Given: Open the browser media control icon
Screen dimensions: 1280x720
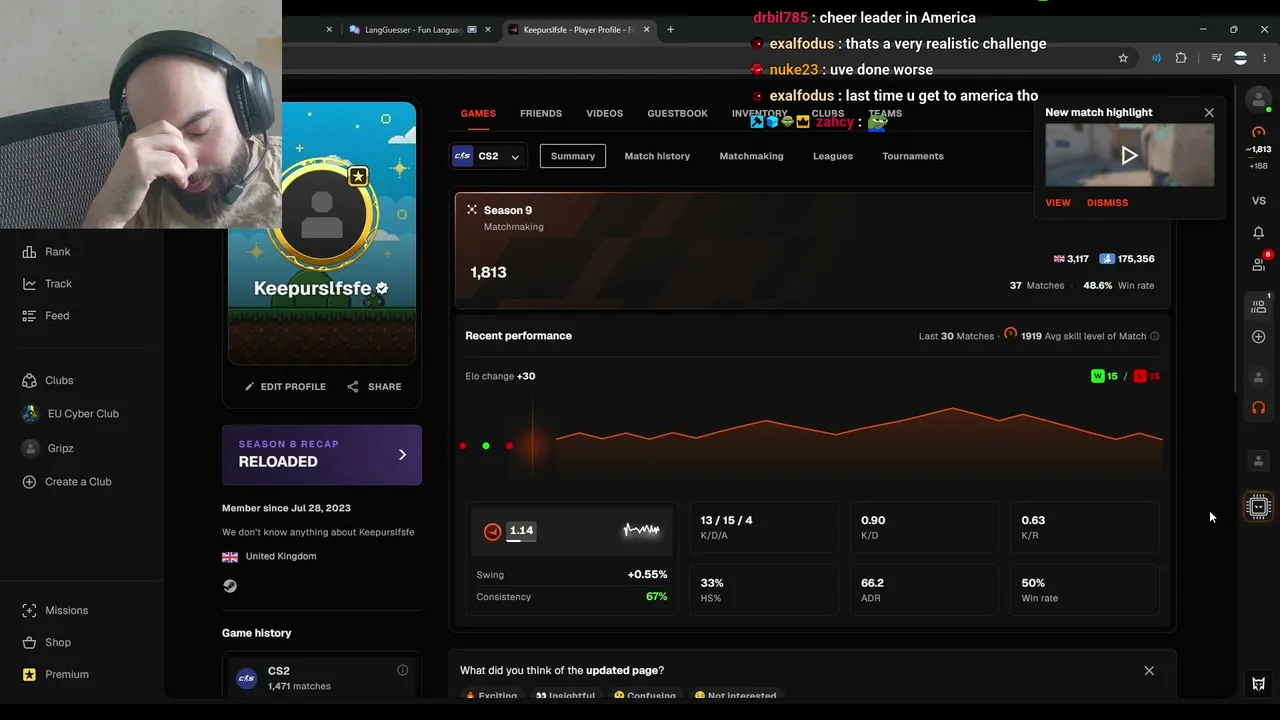Looking at the screenshot, I should pos(1216,58).
